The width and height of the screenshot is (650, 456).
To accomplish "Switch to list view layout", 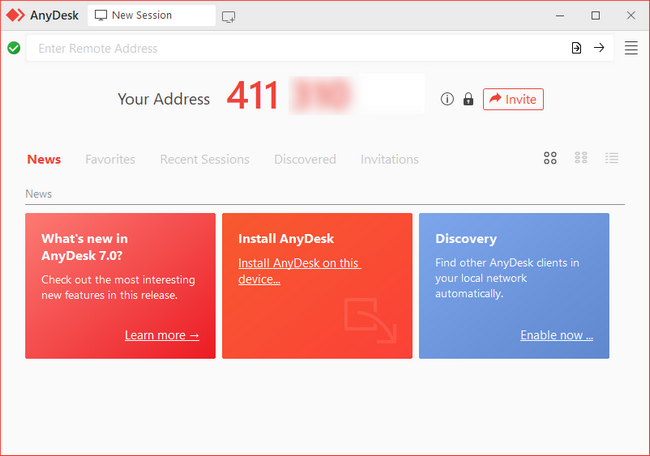I will [x=611, y=158].
